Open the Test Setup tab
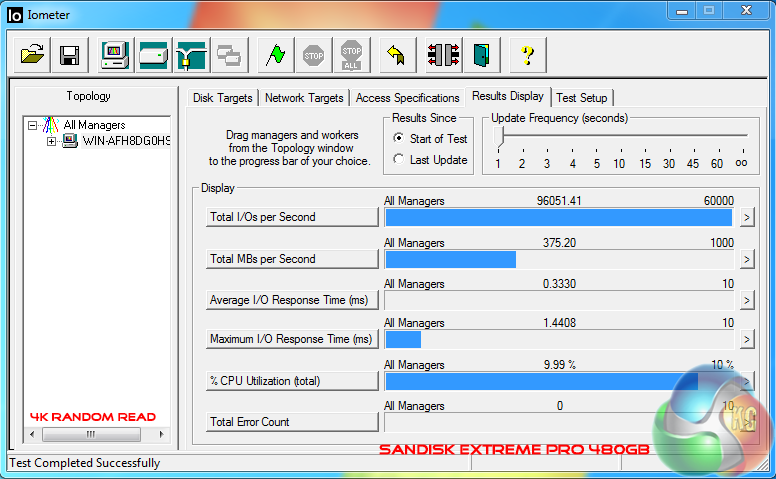 (582, 98)
